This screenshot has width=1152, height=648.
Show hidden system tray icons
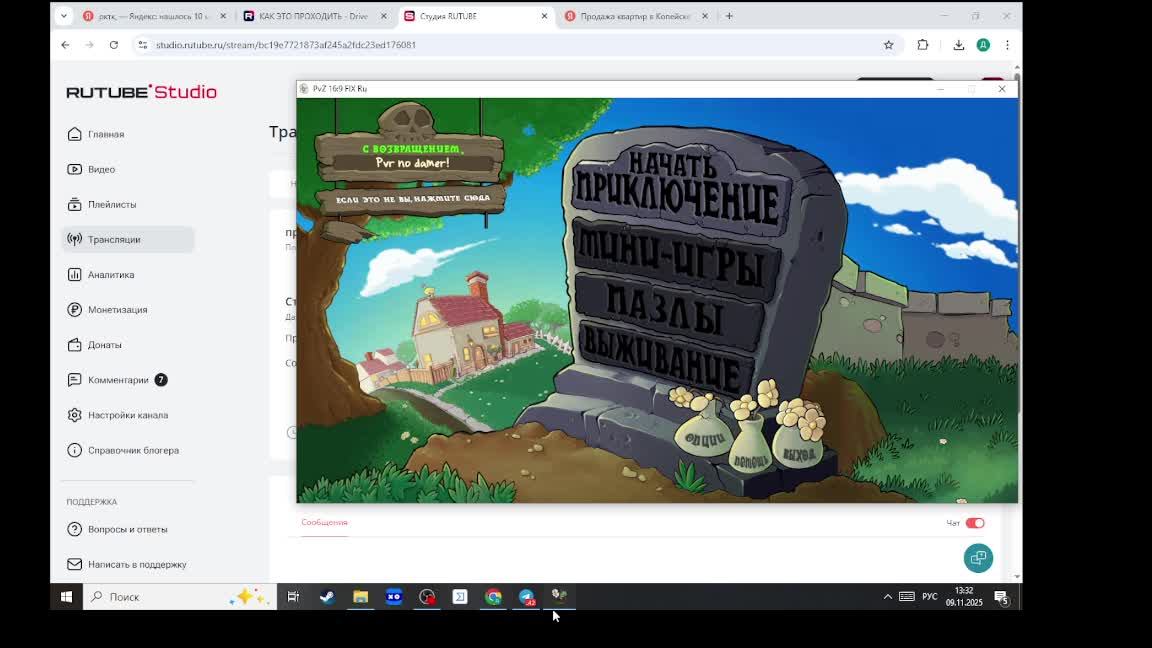tap(888, 597)
